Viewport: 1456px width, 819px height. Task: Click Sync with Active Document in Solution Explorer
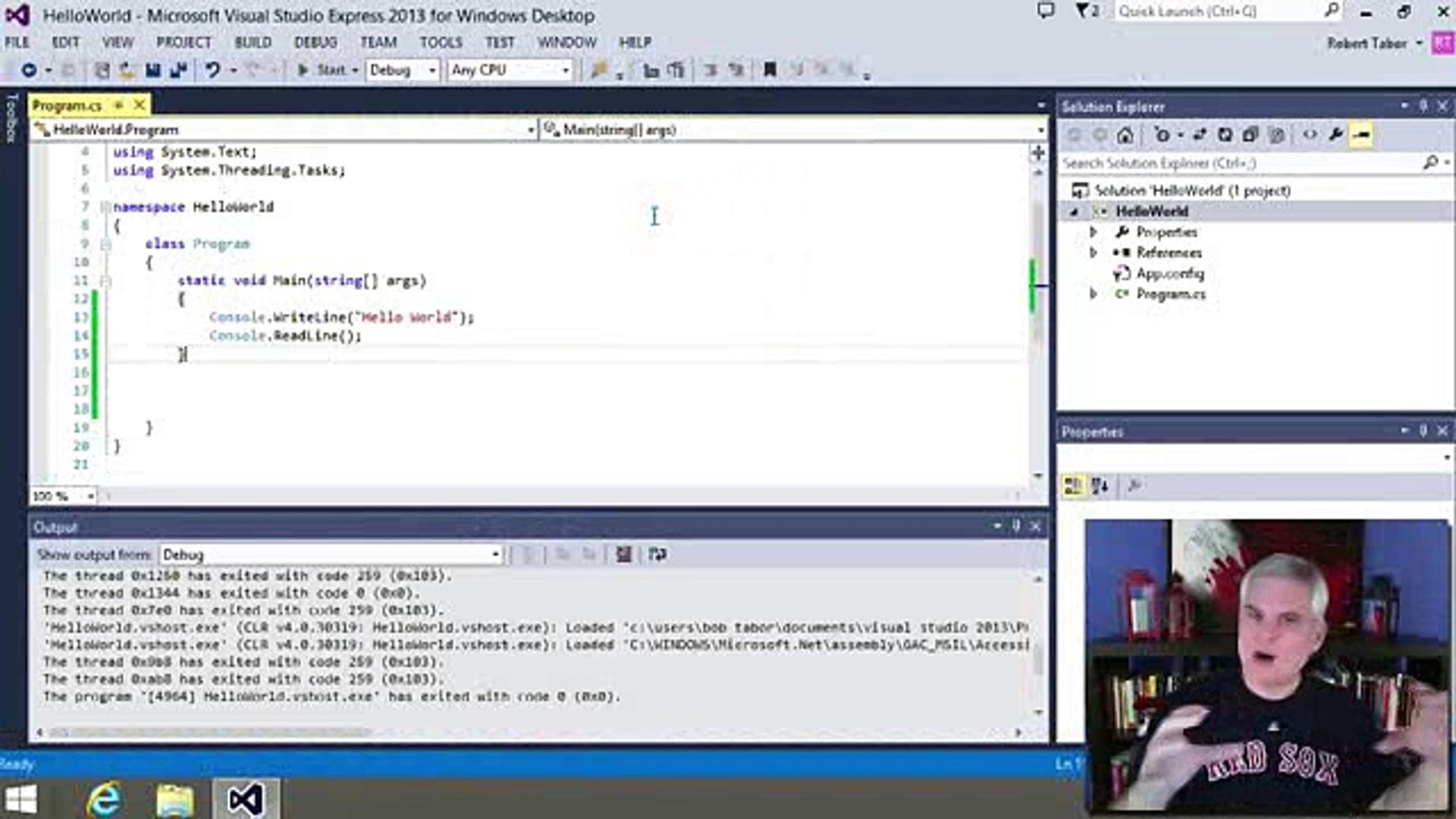coord(1199,135)
